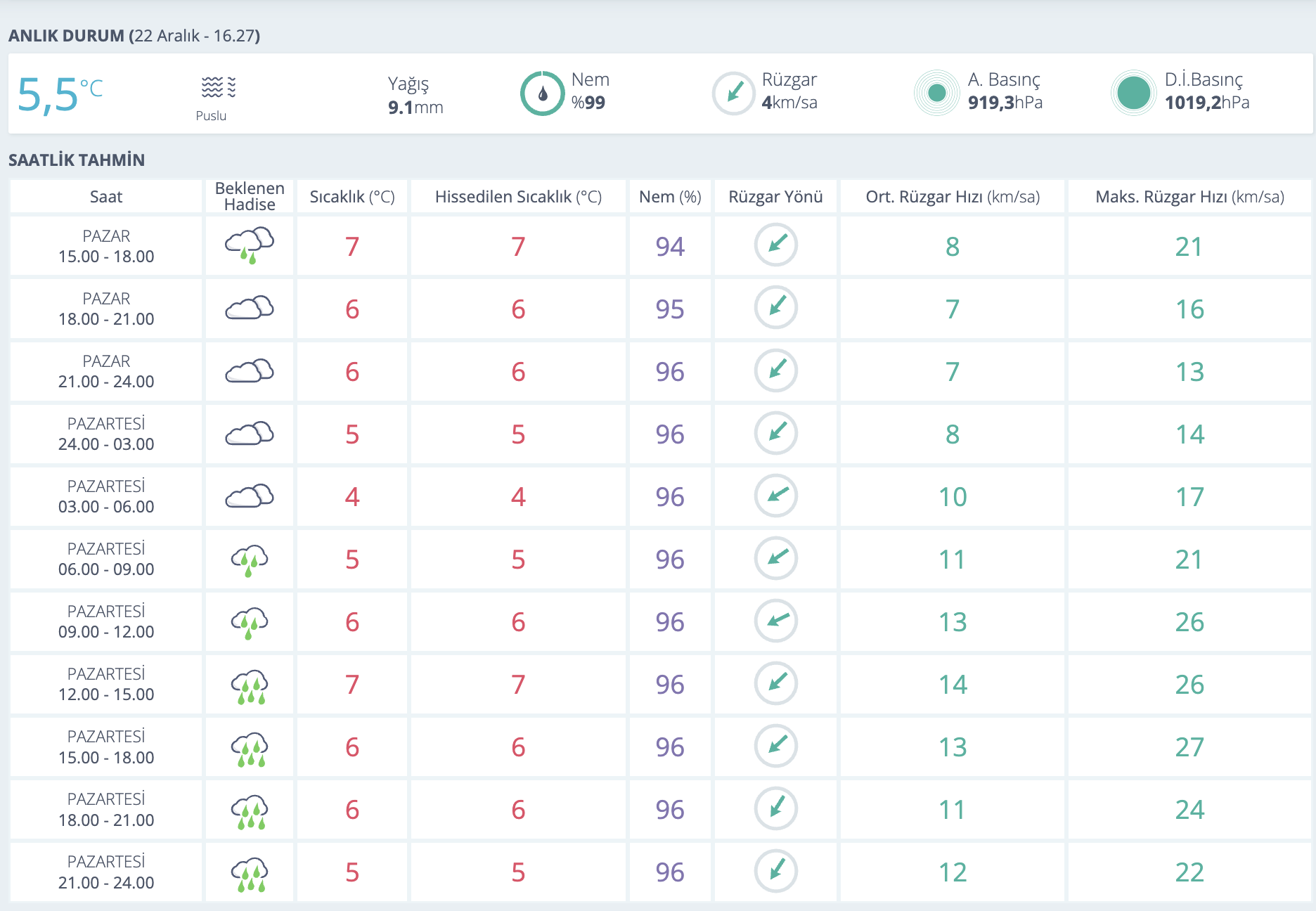This screenshot has height=911, width=1316.
Task: Click the Nem humidity droplet gauge icon
Action: [542, 93]
